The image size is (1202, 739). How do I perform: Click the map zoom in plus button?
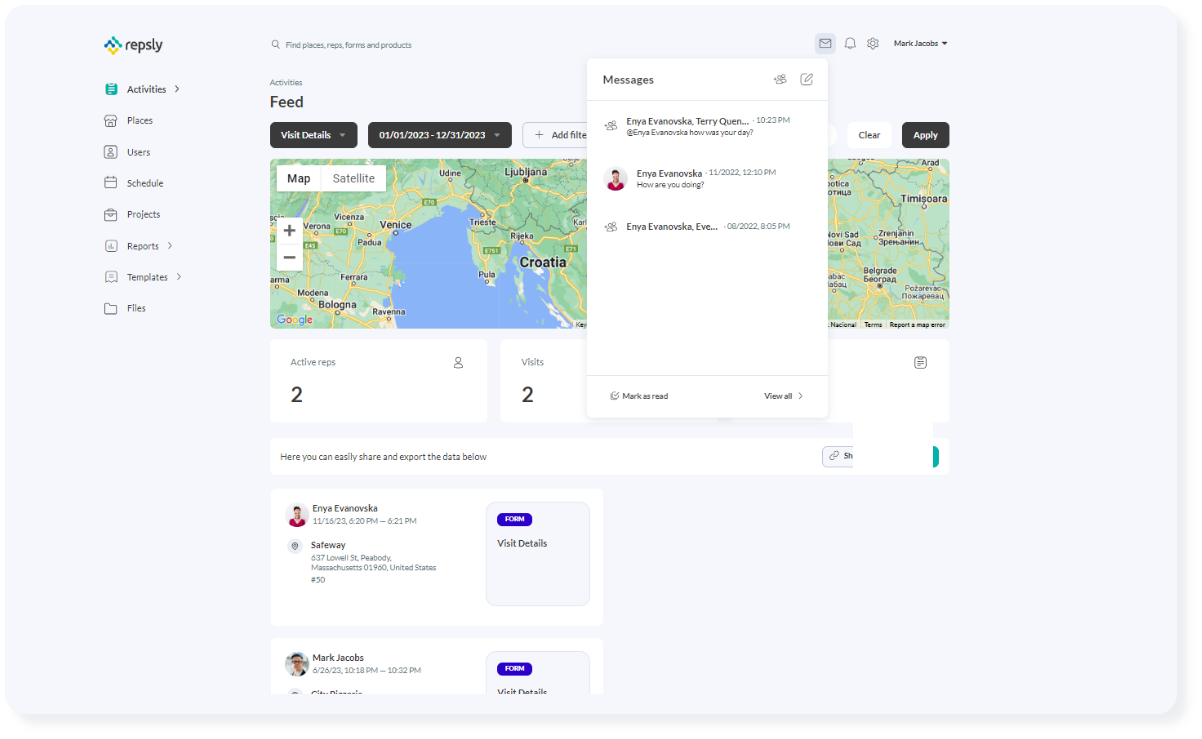click(289, 231)
